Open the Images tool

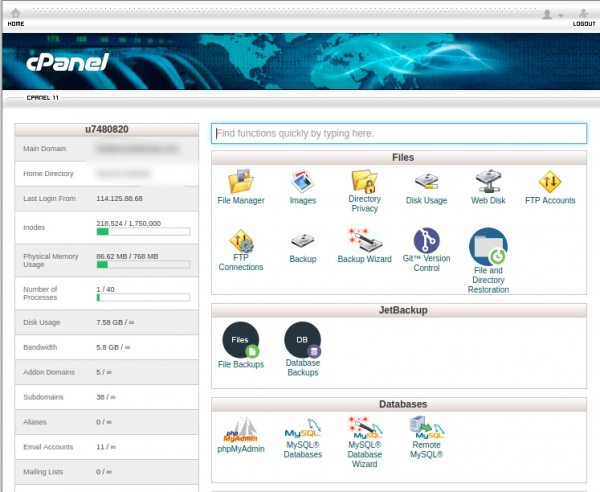coord(302,183)
